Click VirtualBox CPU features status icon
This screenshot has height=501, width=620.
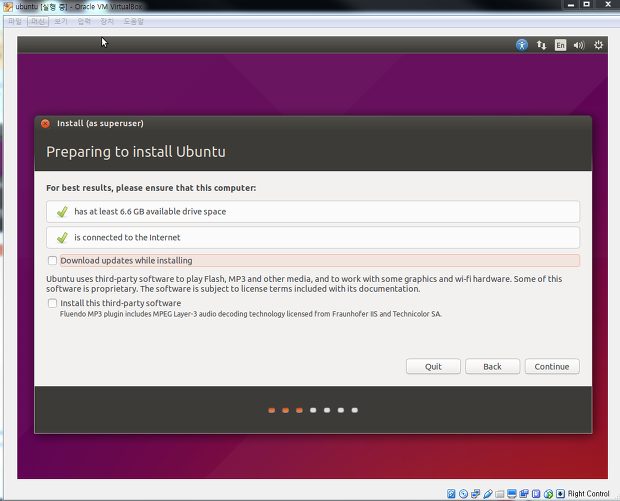point(536,493)
